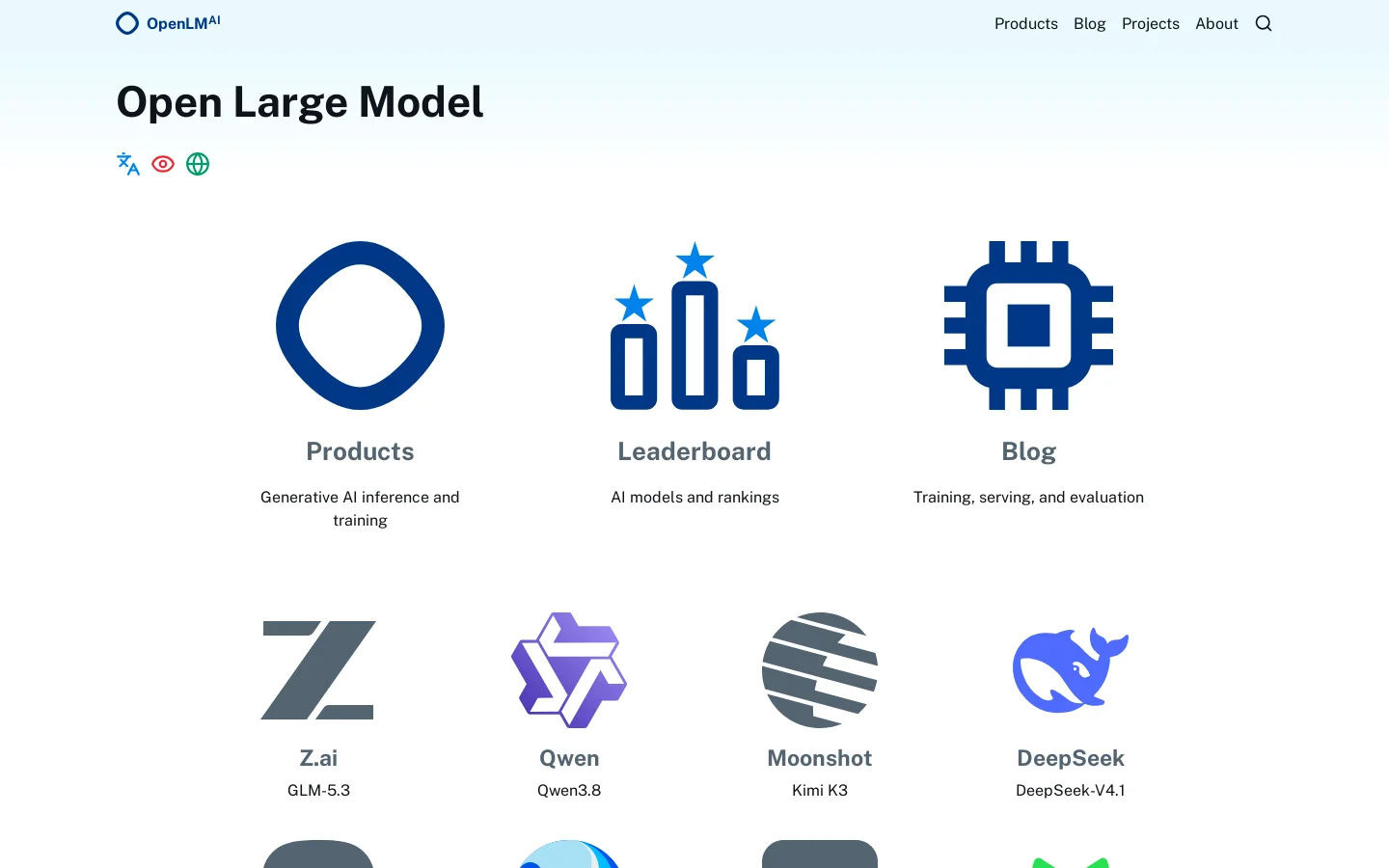Viewport: 1389px width, 868px height.
Task: Click 'Training, serving, and evaluation' description
Action: pos(1028,497)
